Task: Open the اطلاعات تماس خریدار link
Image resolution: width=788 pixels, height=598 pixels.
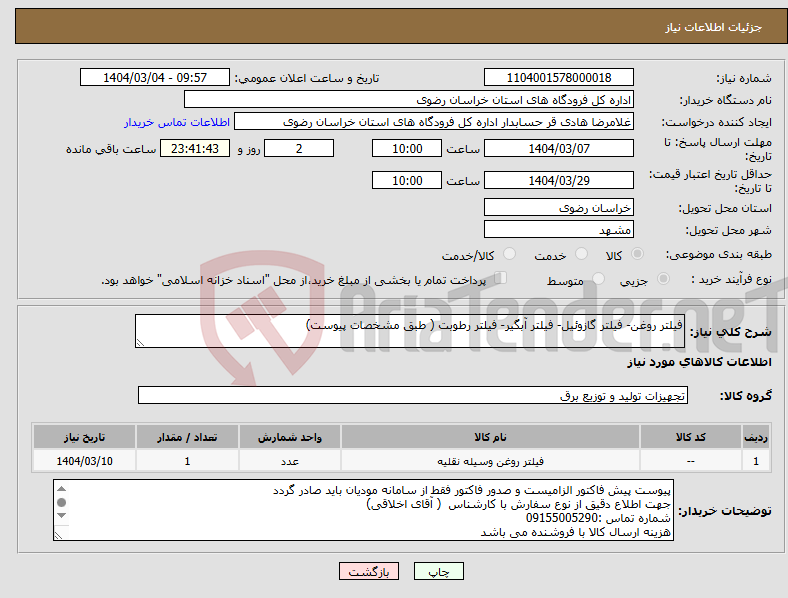Action: click(x=177, y=122)
